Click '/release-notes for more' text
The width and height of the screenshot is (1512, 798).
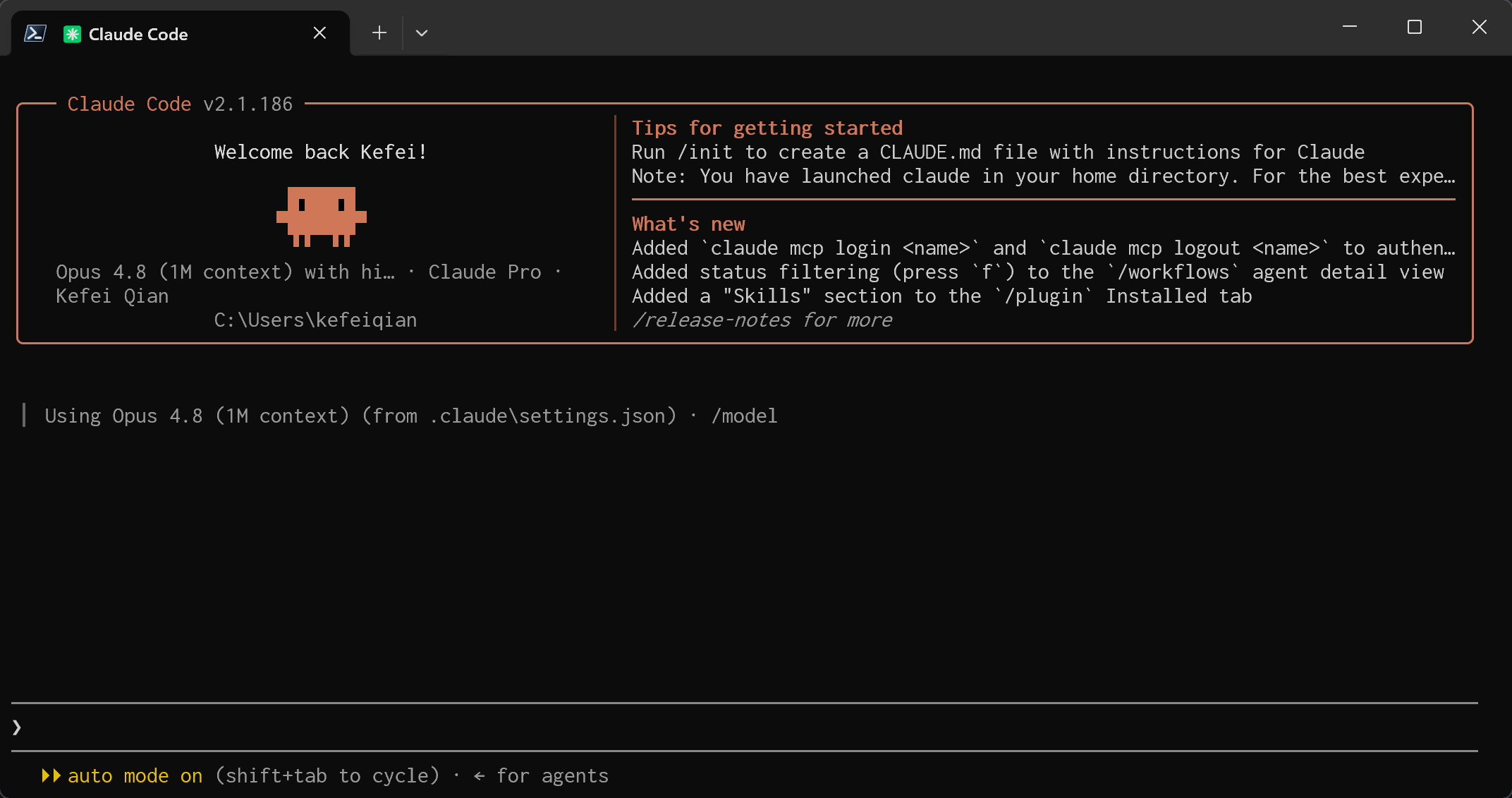[762, 320]
